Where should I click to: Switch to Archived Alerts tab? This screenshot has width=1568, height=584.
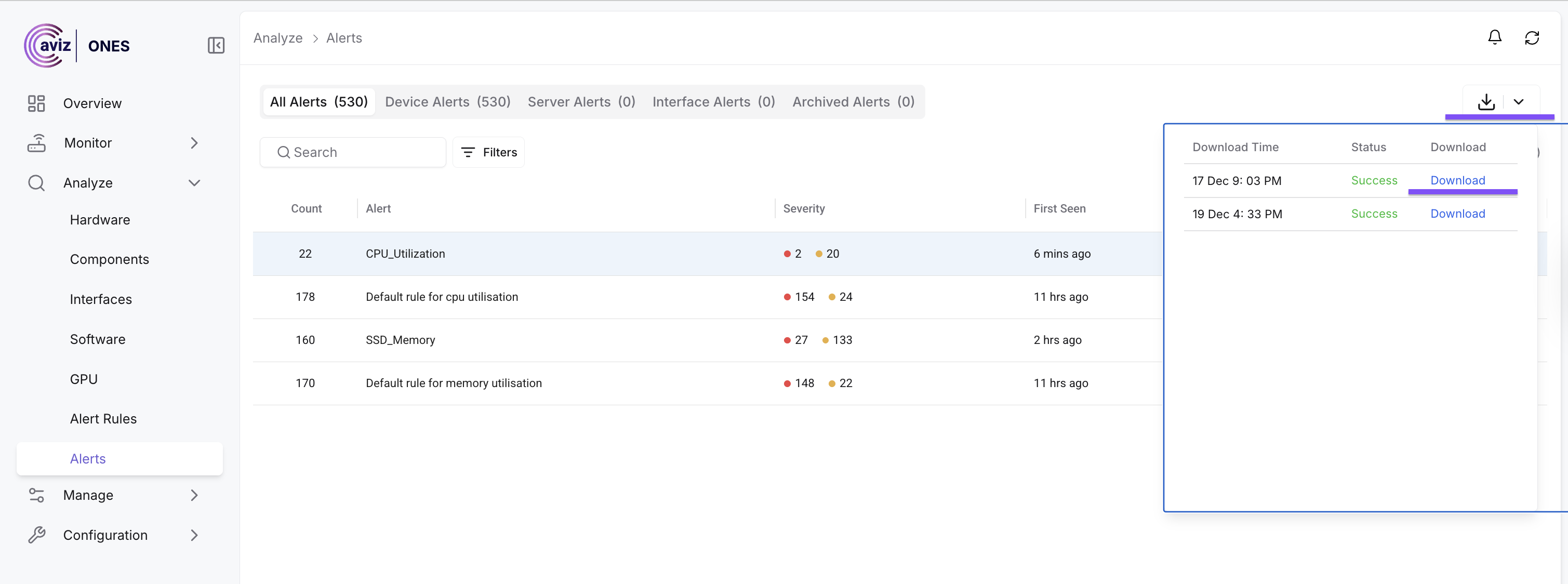pos(853,102)
